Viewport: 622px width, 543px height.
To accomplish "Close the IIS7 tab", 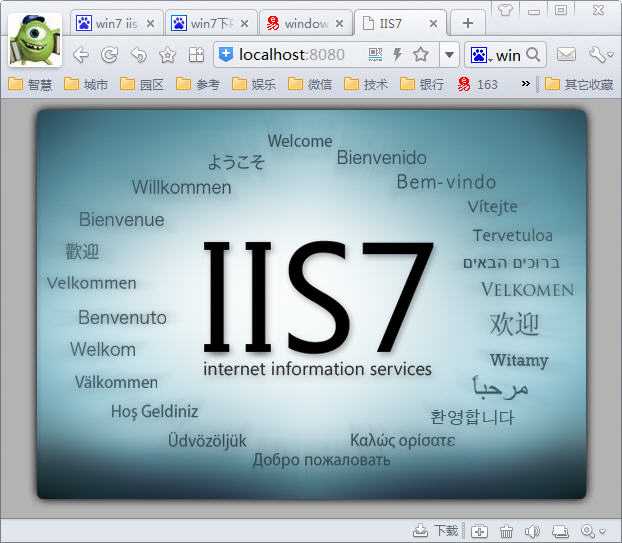I will pyautogui.click(x=434, y=24).
